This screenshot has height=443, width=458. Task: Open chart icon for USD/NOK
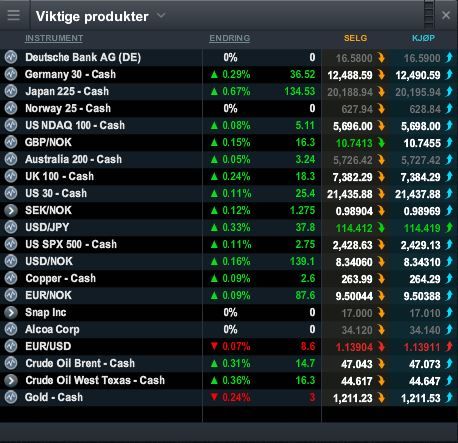click(11, 261)
